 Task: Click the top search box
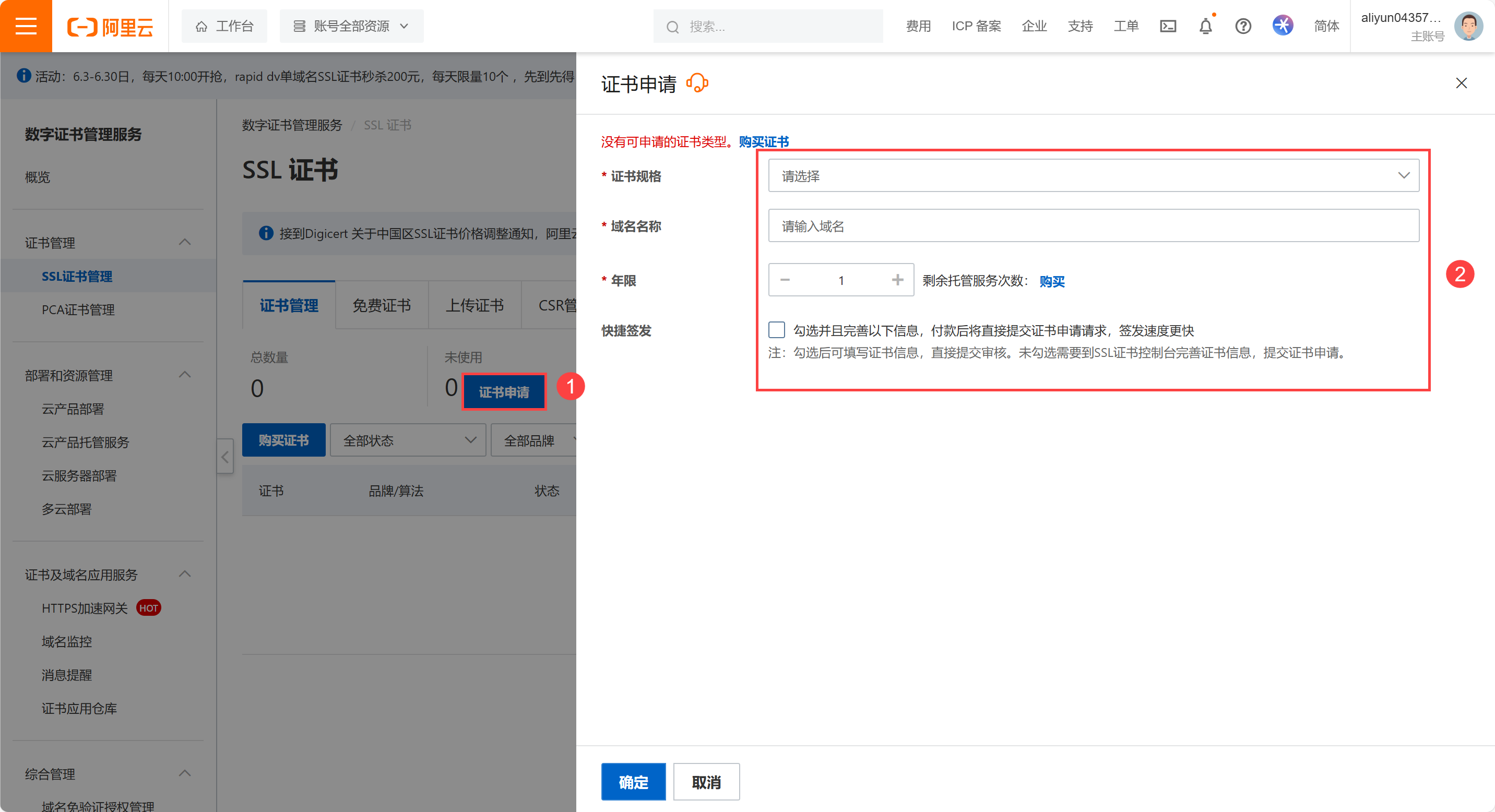point(768,26)
